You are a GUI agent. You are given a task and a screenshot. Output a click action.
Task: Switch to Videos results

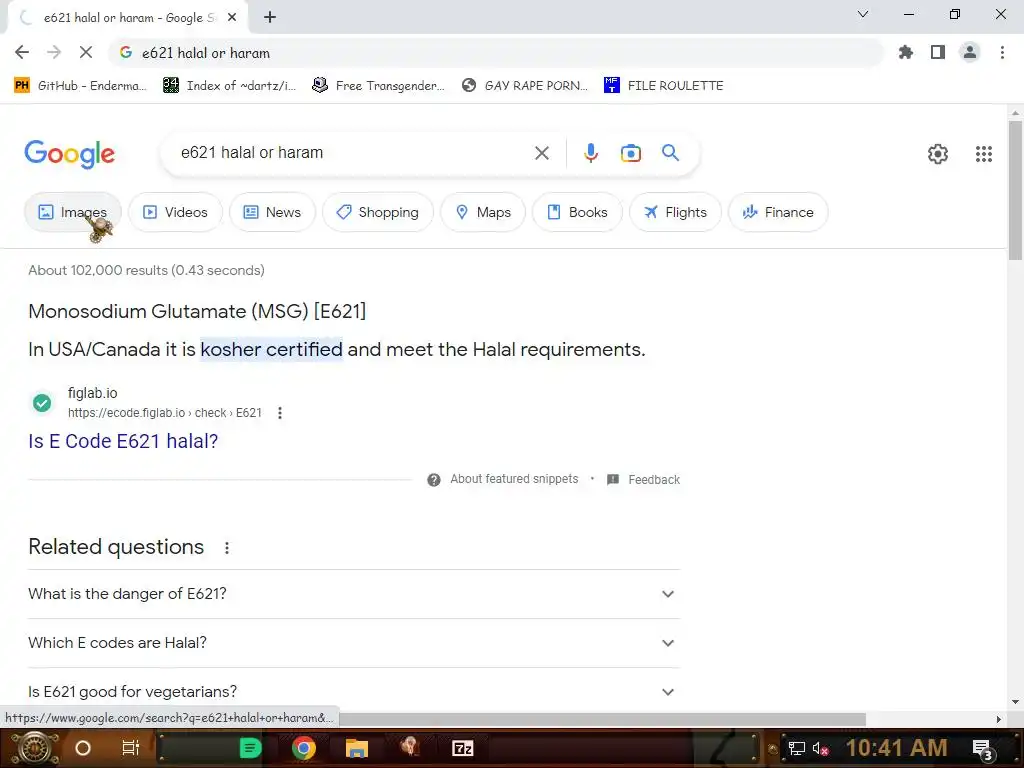(175, 212)
